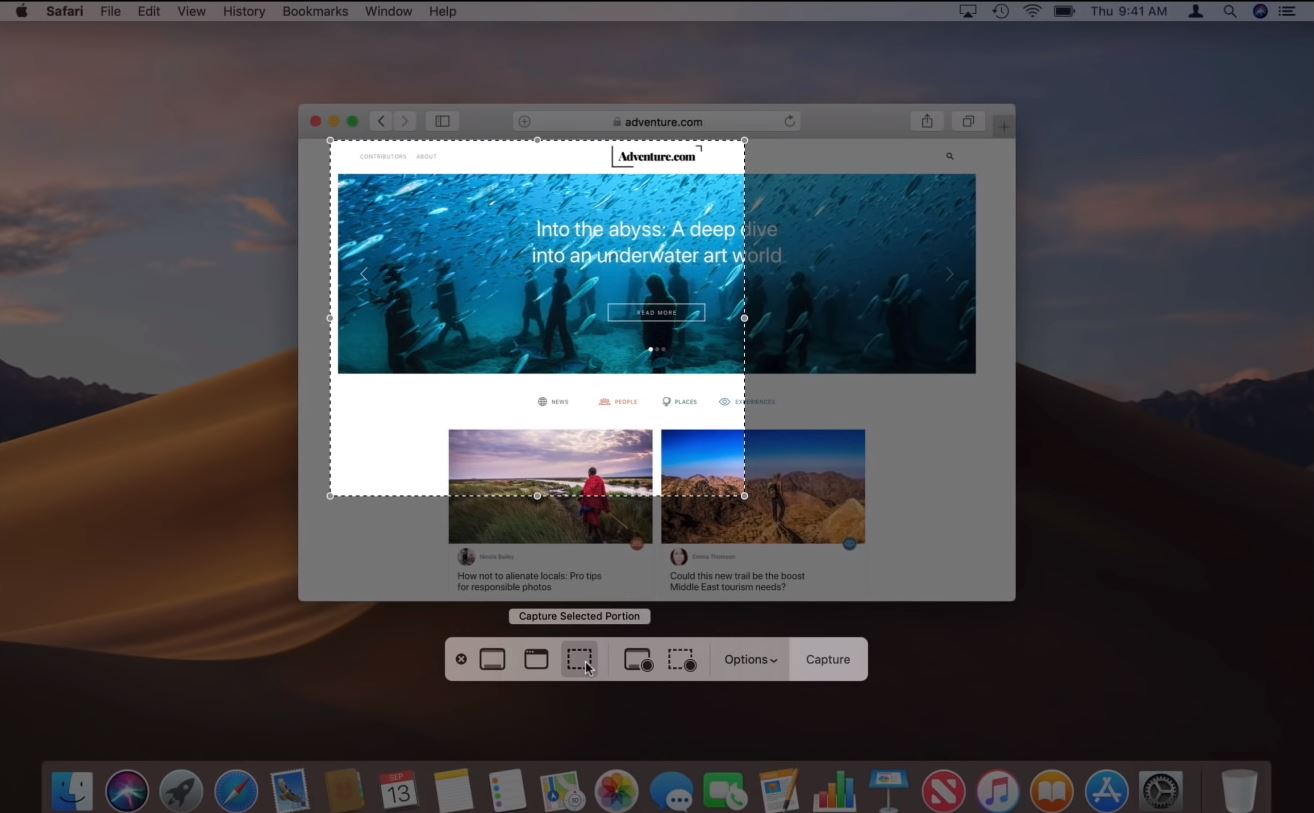The height and width of the screenshot is (813, 1314).
Task: Select the Record Selected Portion tool
Action: point(681,659)
